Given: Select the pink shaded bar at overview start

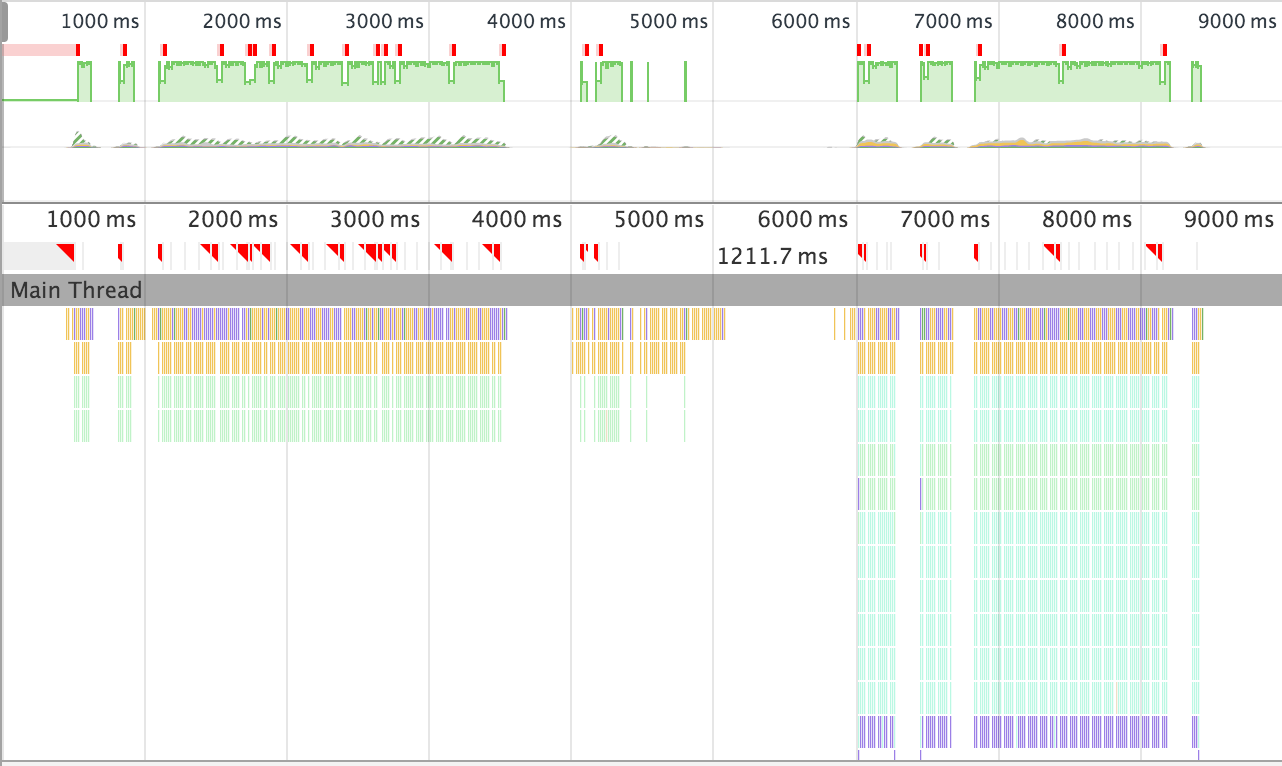Looking at the screenshot, I should pyautogui.click(x=39, y=50).
